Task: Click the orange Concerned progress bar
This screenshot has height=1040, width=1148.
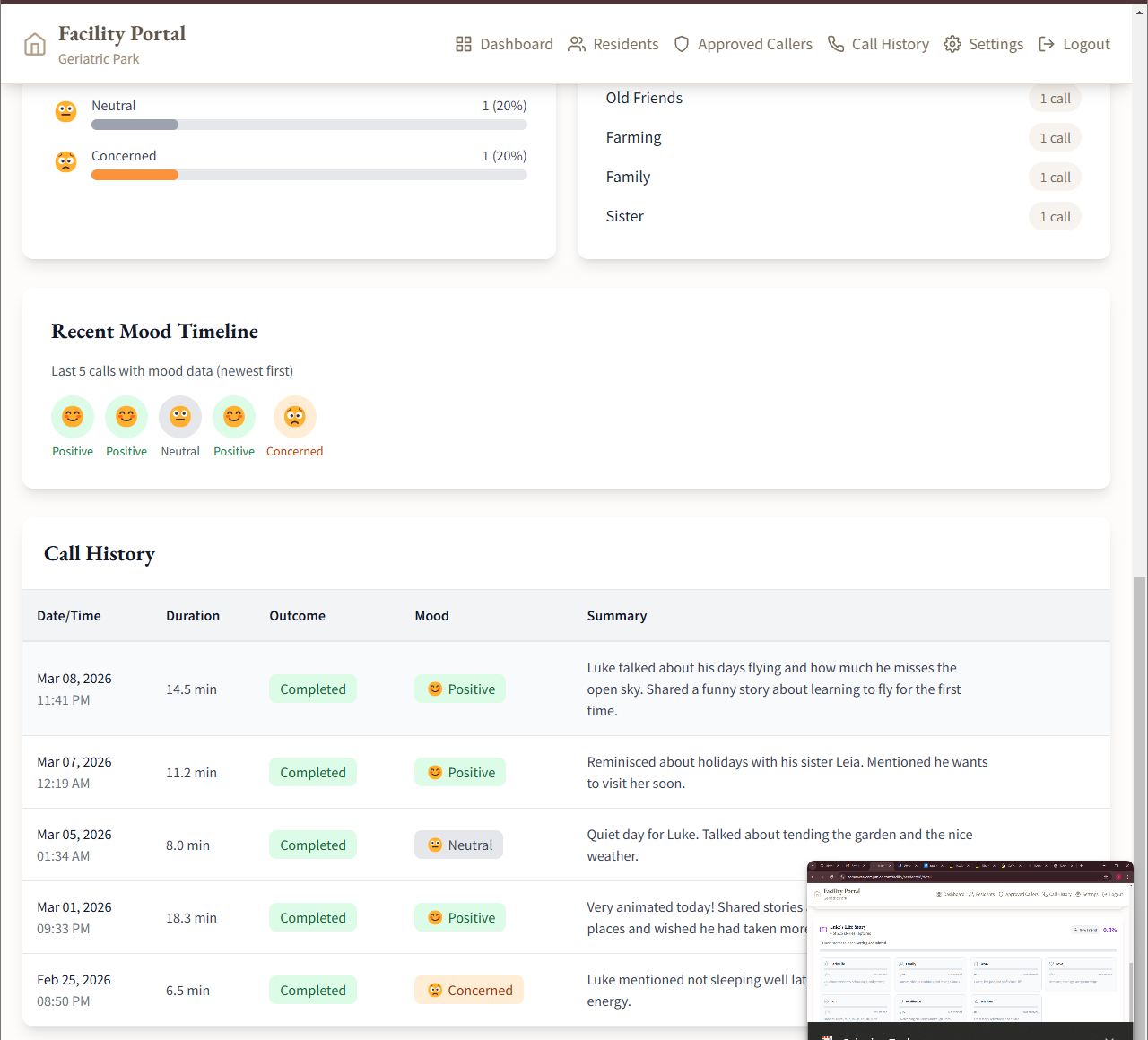Action: click(135, 175)
